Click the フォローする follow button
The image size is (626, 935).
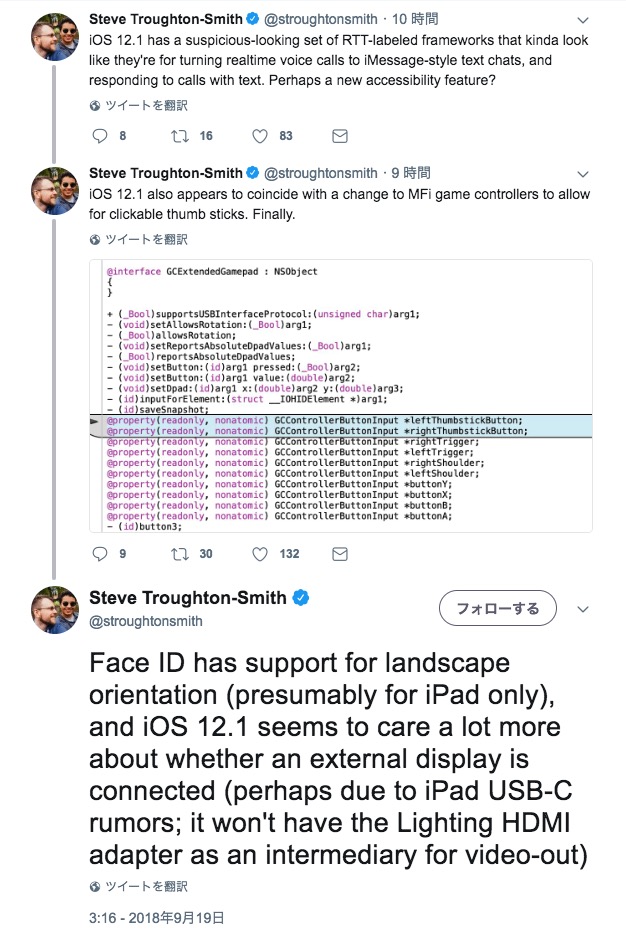(497, 608)
